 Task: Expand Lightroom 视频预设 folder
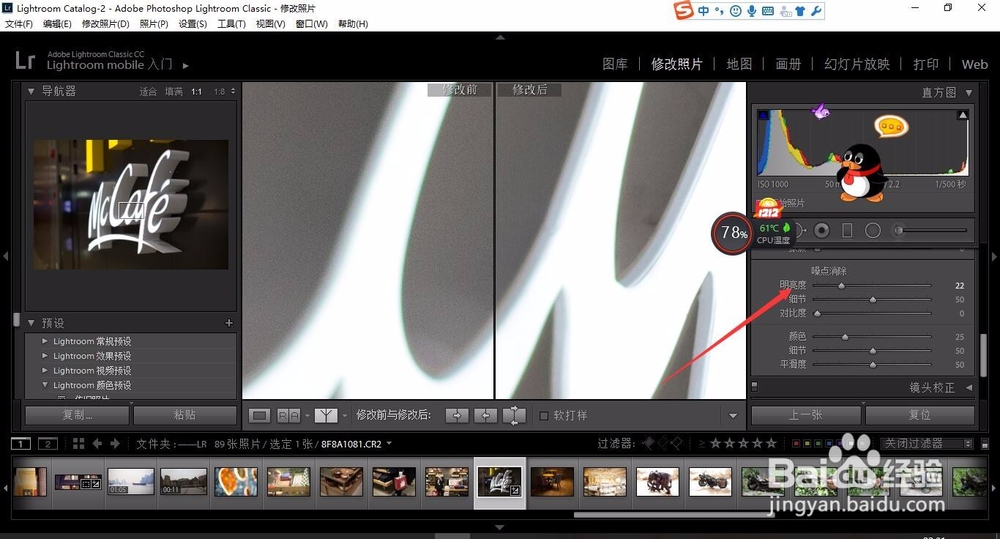45,371
